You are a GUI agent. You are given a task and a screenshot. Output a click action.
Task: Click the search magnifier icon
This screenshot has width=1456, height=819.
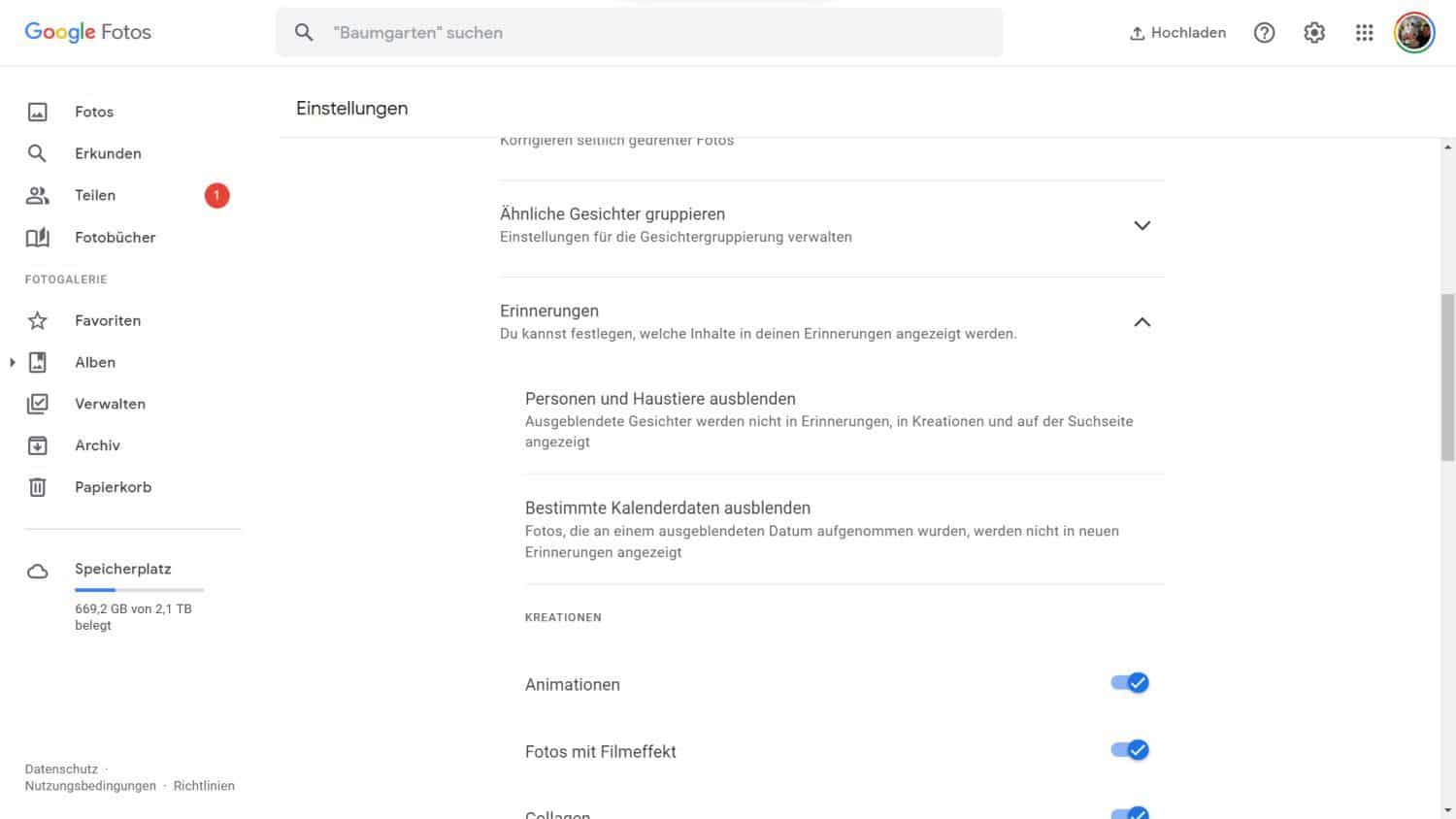pos(304,33)
